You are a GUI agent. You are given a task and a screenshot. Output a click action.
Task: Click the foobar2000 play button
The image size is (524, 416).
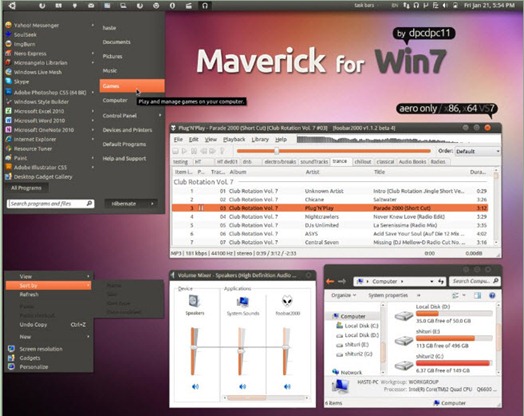(x=184, y=151)
